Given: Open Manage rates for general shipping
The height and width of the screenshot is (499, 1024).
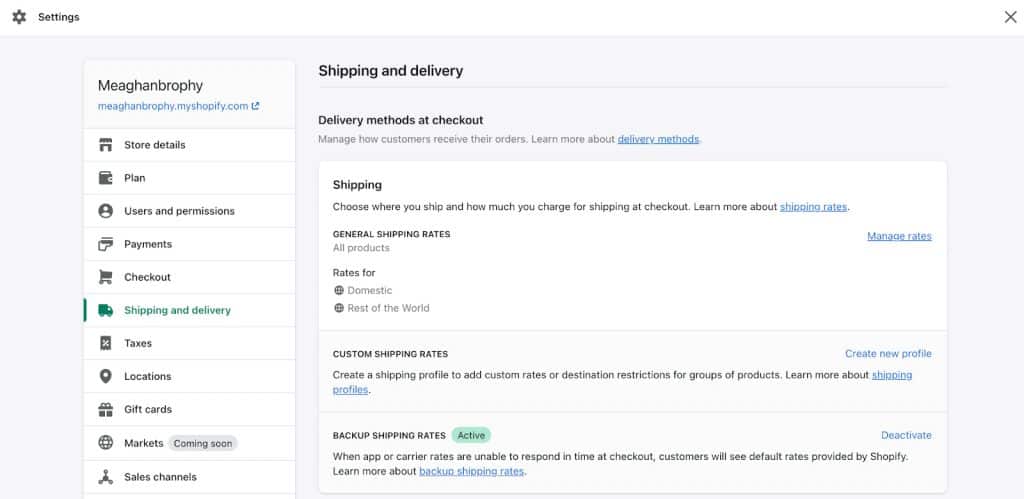Looking at the screenshot, I should click(x=899, y=236).
